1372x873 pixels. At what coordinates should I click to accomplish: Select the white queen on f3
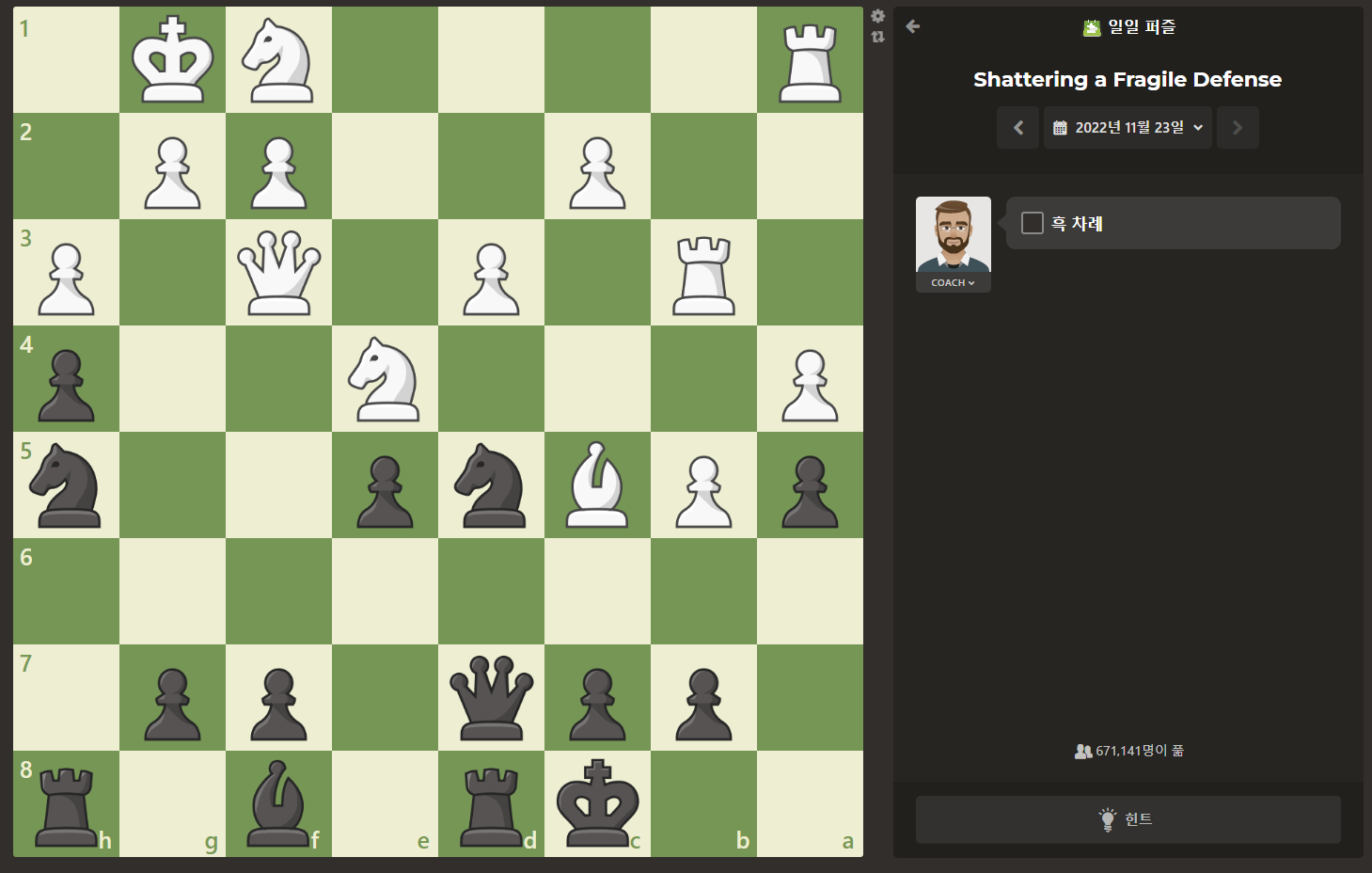[279, 273]
